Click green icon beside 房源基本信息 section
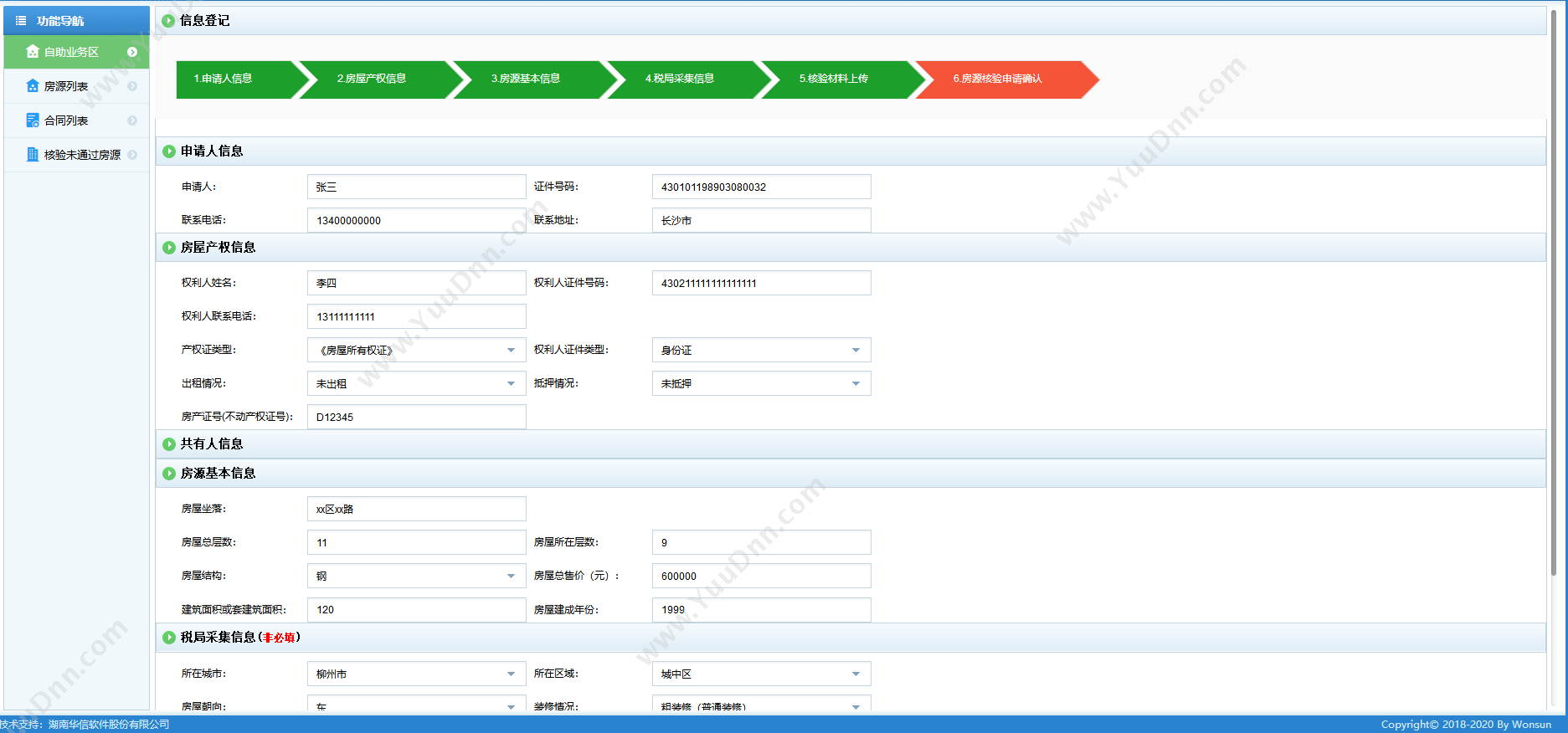The height and width of the screenshot is (733, 1568). pyautogui.click(x=169, y=474)
